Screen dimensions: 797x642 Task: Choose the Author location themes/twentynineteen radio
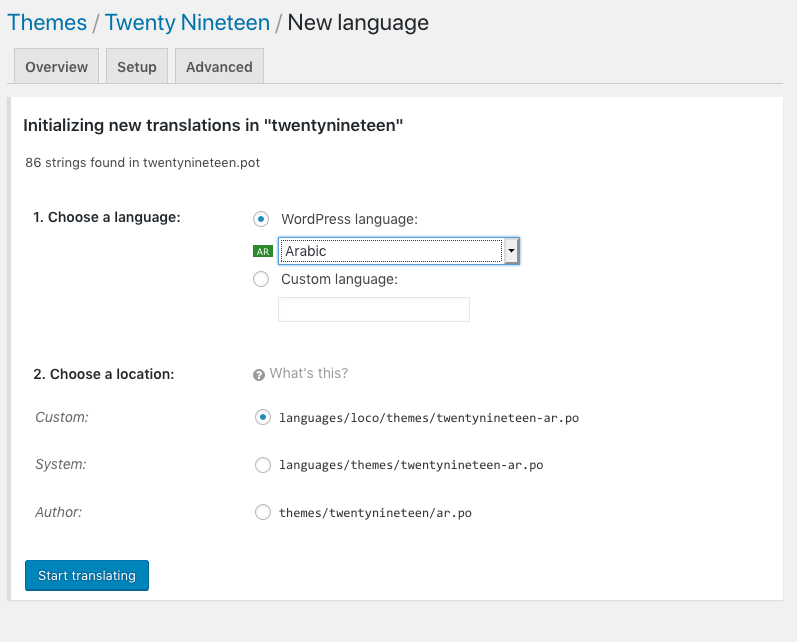pos(262,512)
